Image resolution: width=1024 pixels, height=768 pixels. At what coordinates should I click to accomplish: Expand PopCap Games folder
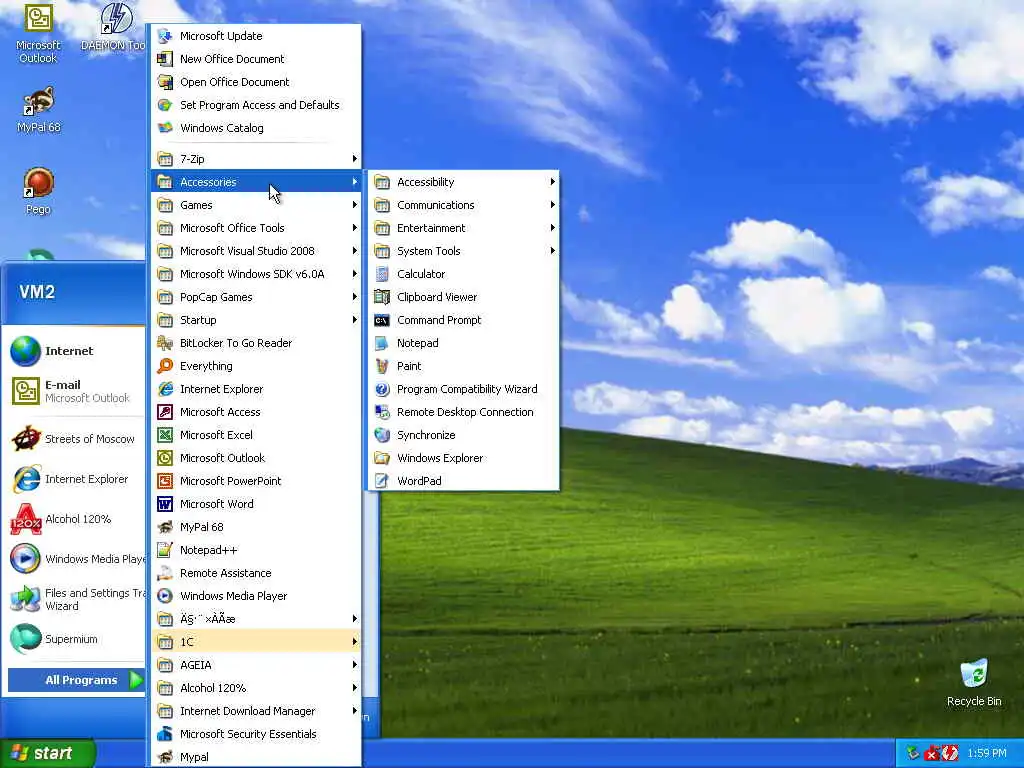(x=256, y=297)
